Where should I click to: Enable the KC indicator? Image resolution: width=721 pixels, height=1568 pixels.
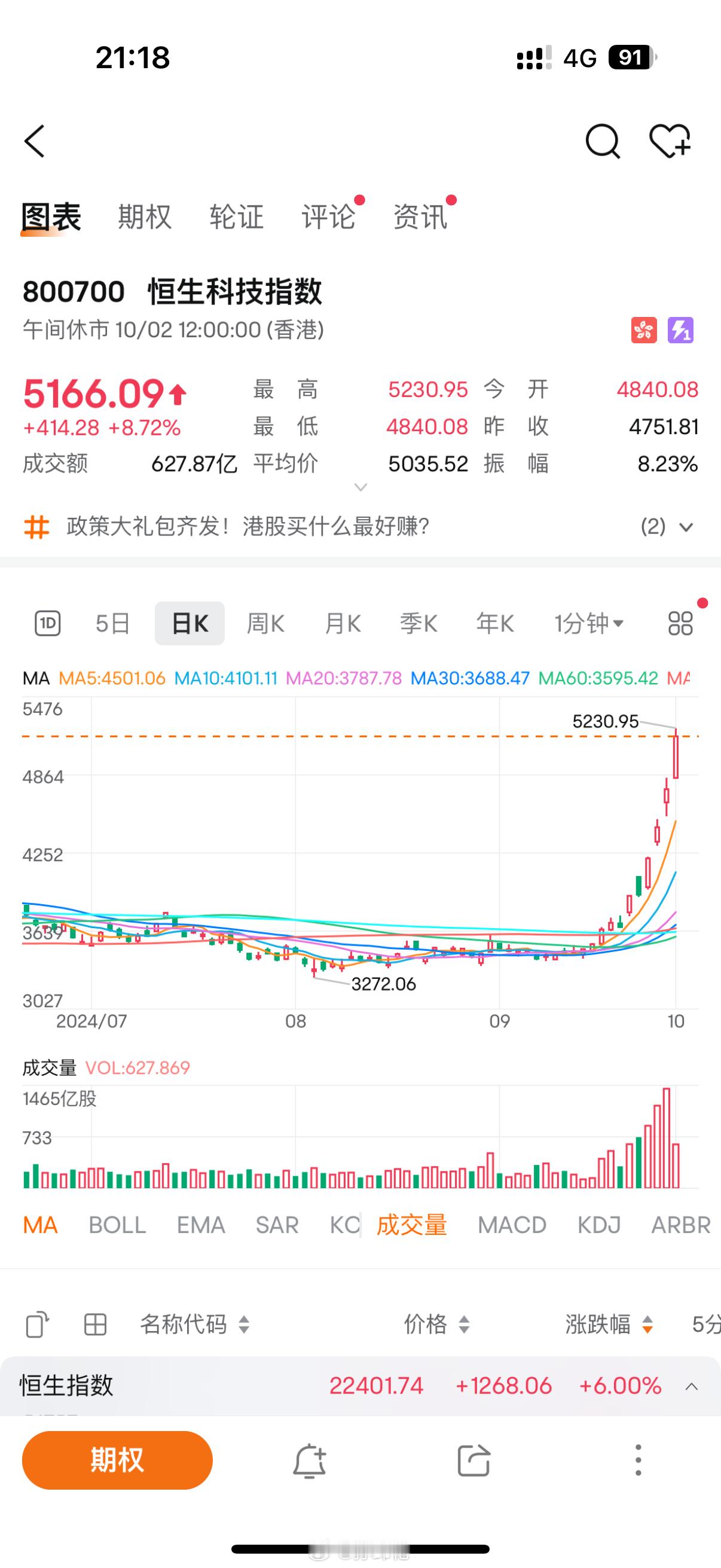point(345,1225)
